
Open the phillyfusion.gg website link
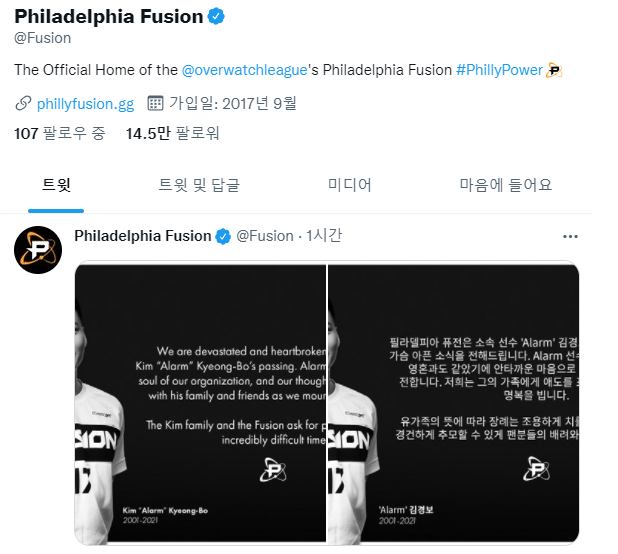[86, 104]
